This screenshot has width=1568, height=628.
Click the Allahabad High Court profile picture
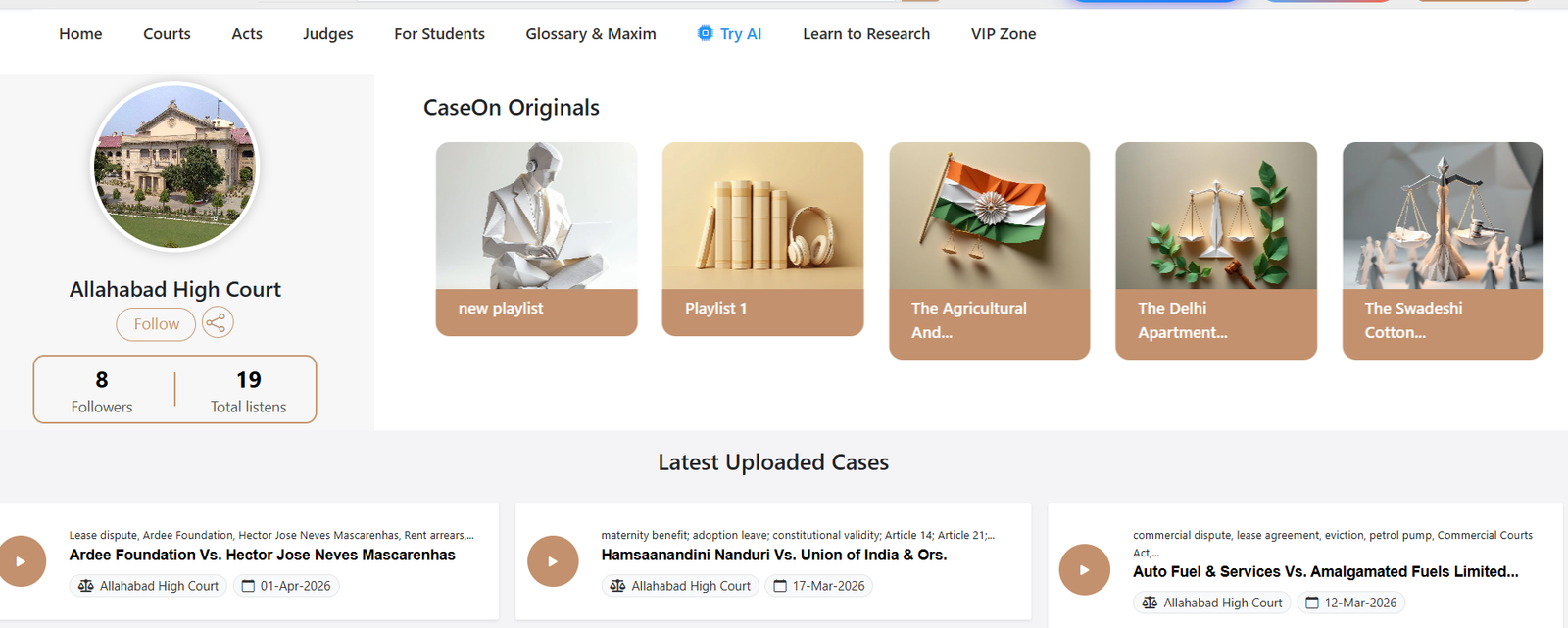pyautogui.click(x=175, y=167)
